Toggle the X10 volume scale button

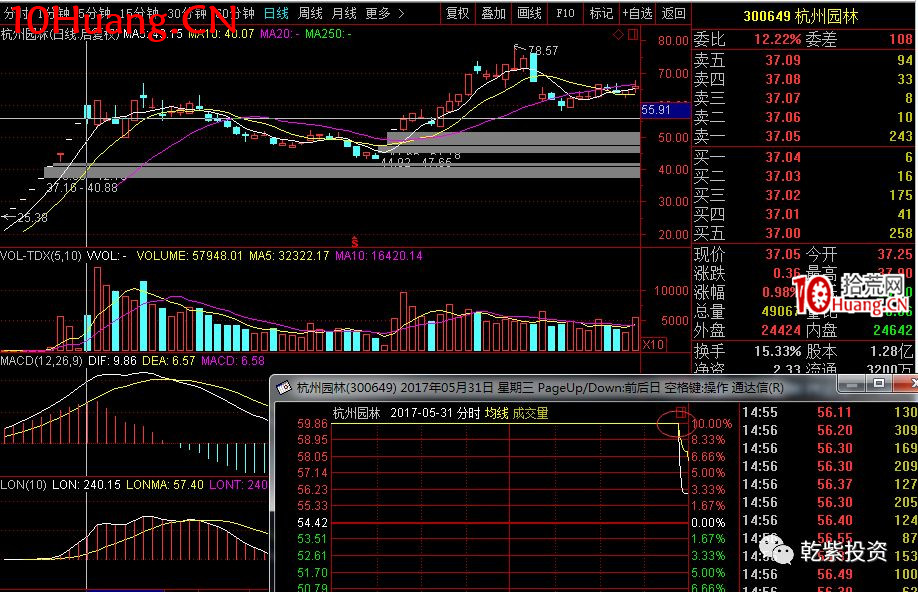[653, 344]
